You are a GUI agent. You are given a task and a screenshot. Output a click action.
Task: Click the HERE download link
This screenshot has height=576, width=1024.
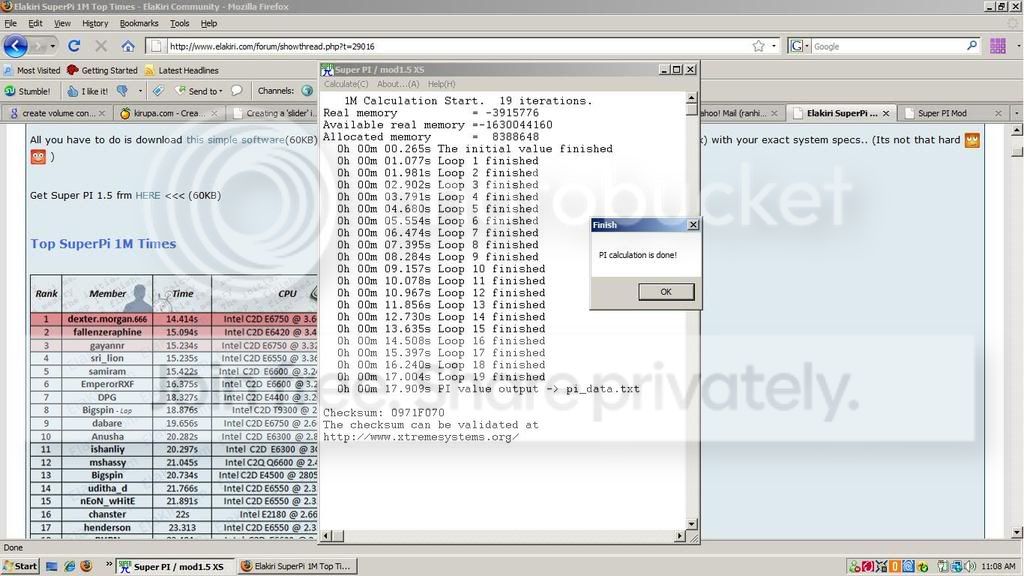tap(148, 195)
